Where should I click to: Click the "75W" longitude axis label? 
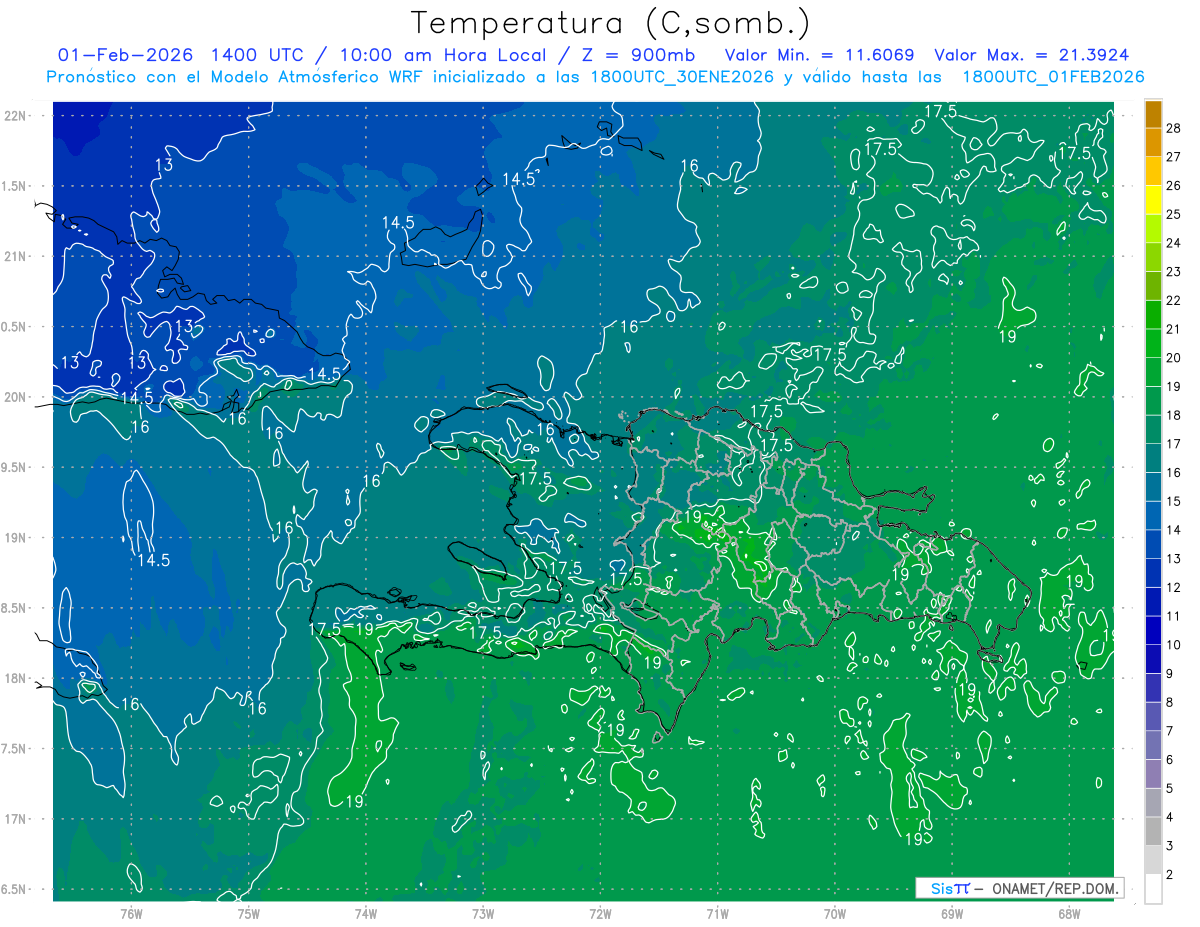(x=248, y=913)
